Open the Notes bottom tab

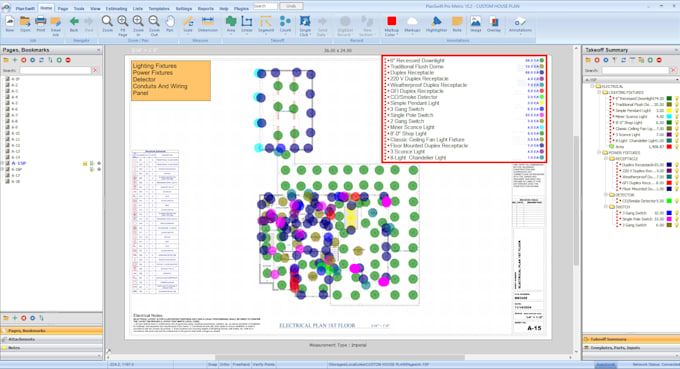(52, 347)
